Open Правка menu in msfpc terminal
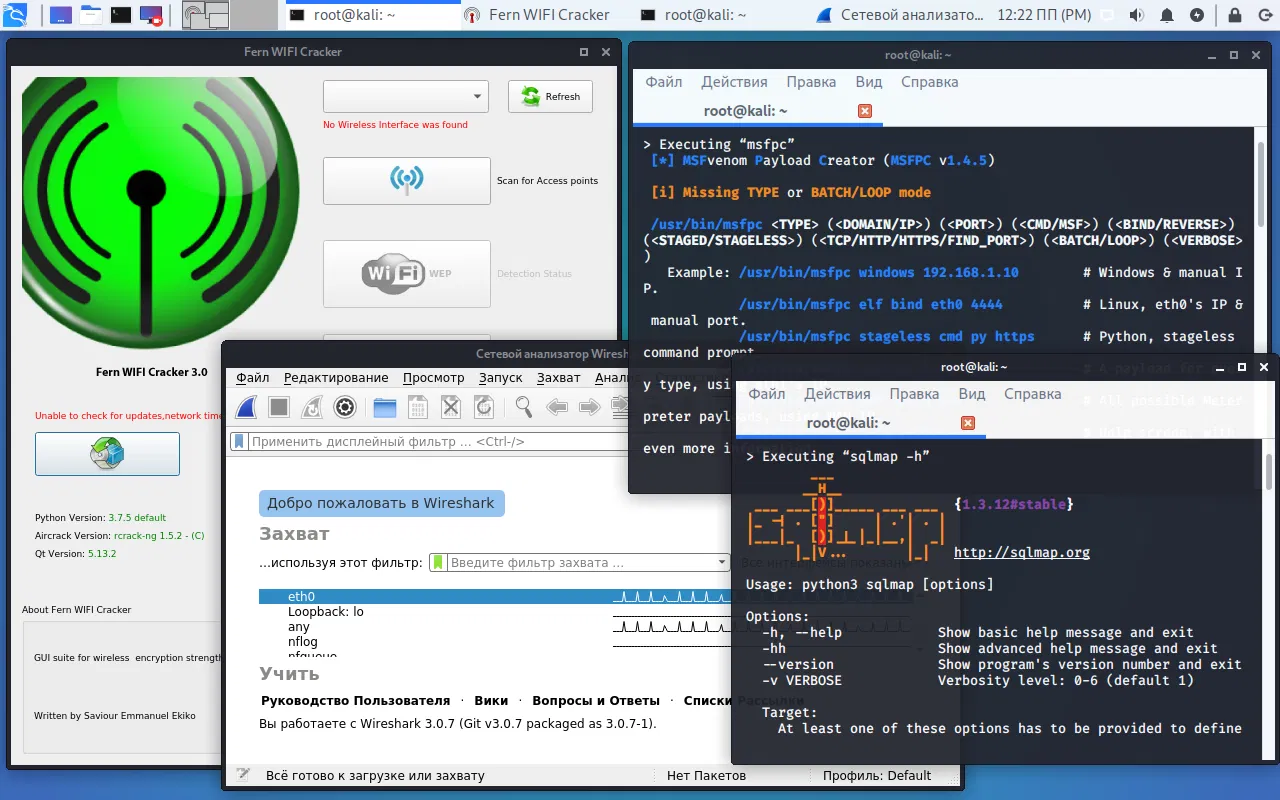 tap(811, 82)
